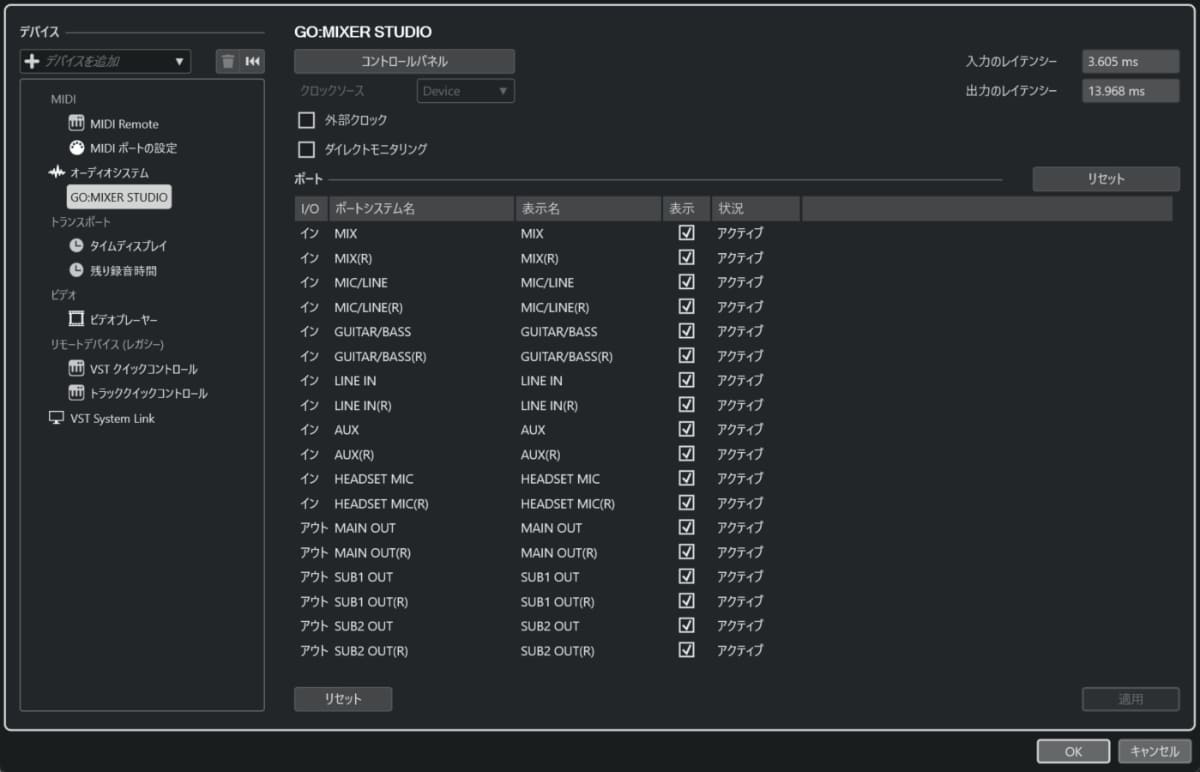Select GO:MIXER STUDIO tree item
The width and height of the screenshot is (1200, 772).
119,197
